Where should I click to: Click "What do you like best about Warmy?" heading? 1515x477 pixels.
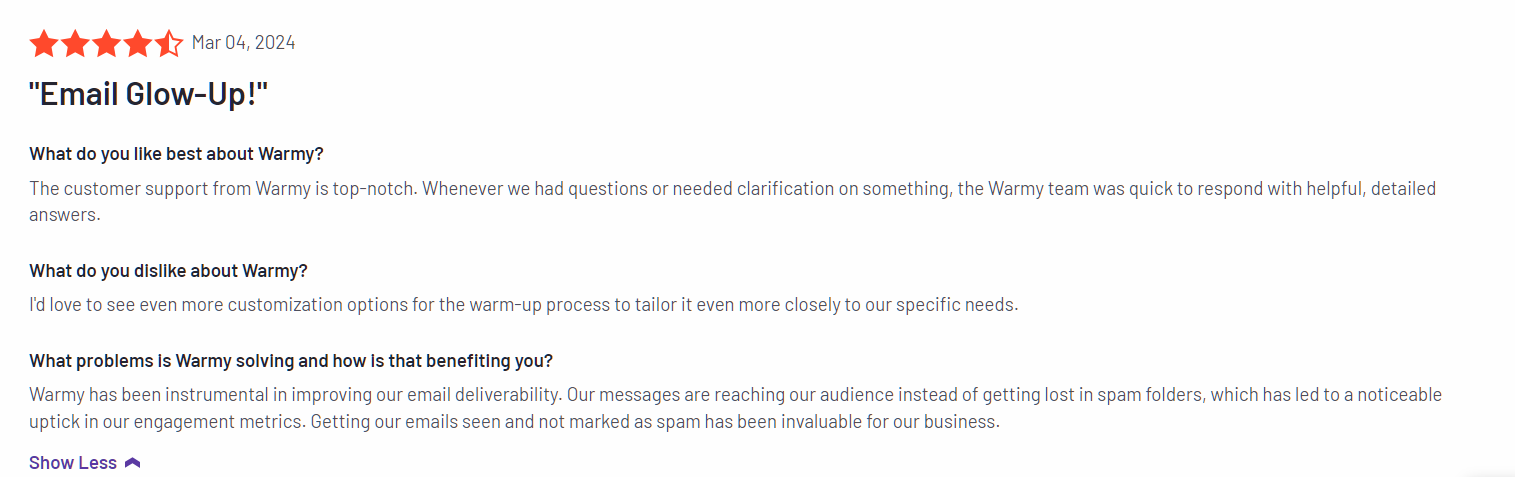click(176, 154)
